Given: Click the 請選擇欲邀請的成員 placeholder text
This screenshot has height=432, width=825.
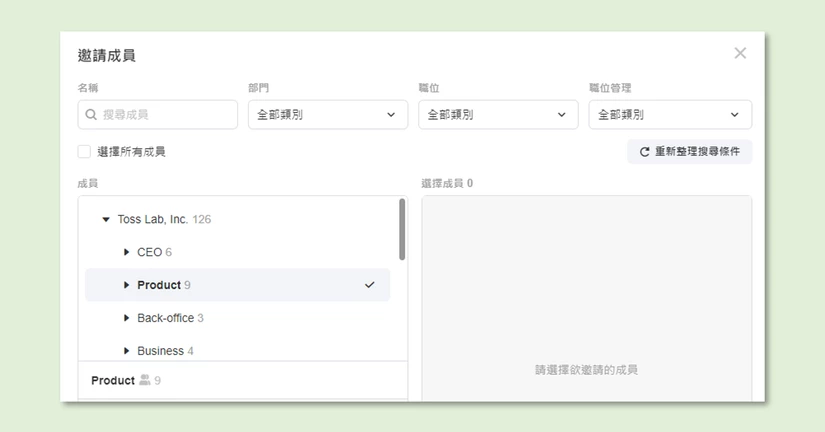Looking at the screenshot, I should click(586, 370).
